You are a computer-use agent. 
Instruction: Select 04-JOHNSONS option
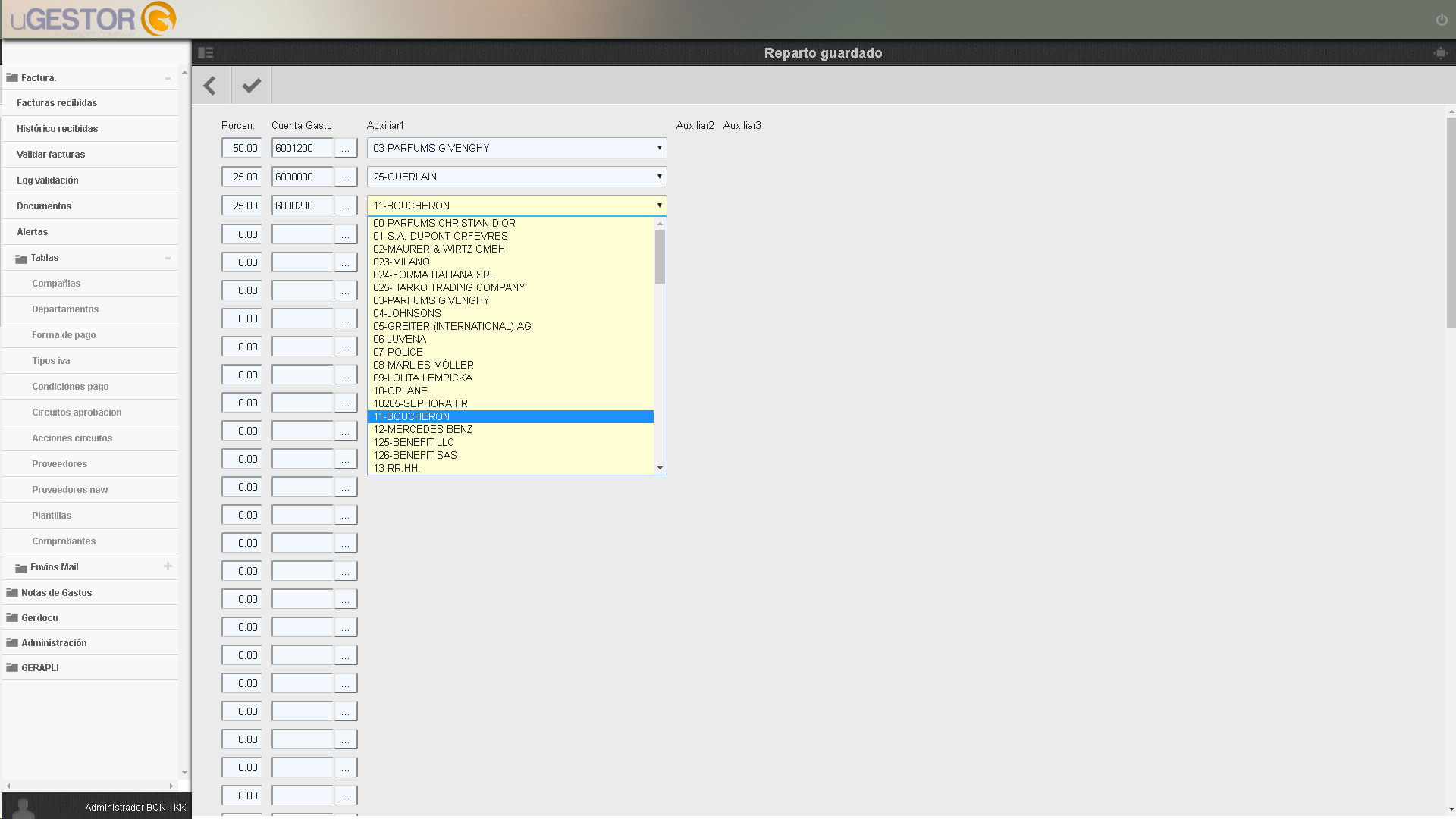(510, 313)
